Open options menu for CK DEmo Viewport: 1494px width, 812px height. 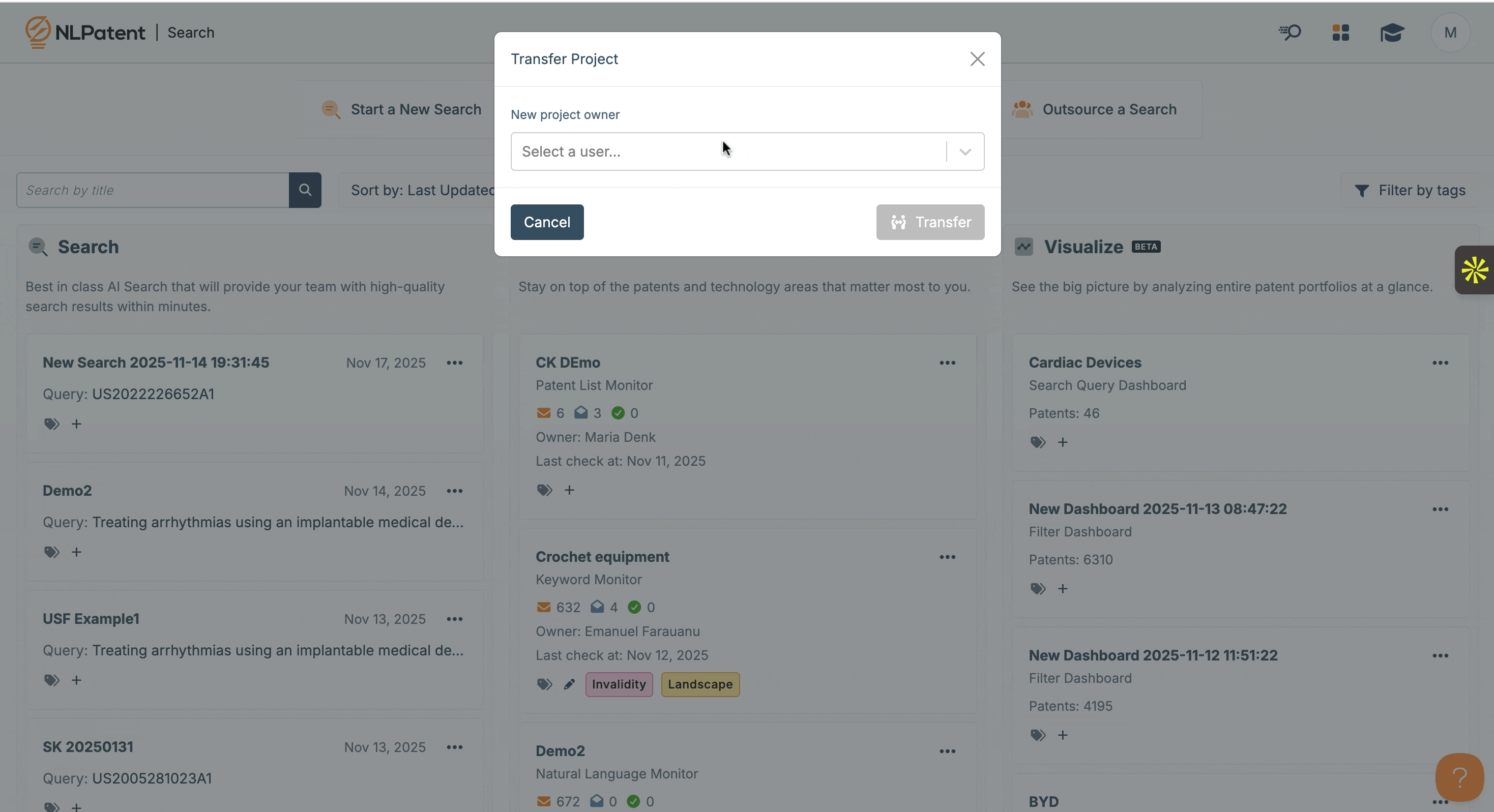point(947,363)
